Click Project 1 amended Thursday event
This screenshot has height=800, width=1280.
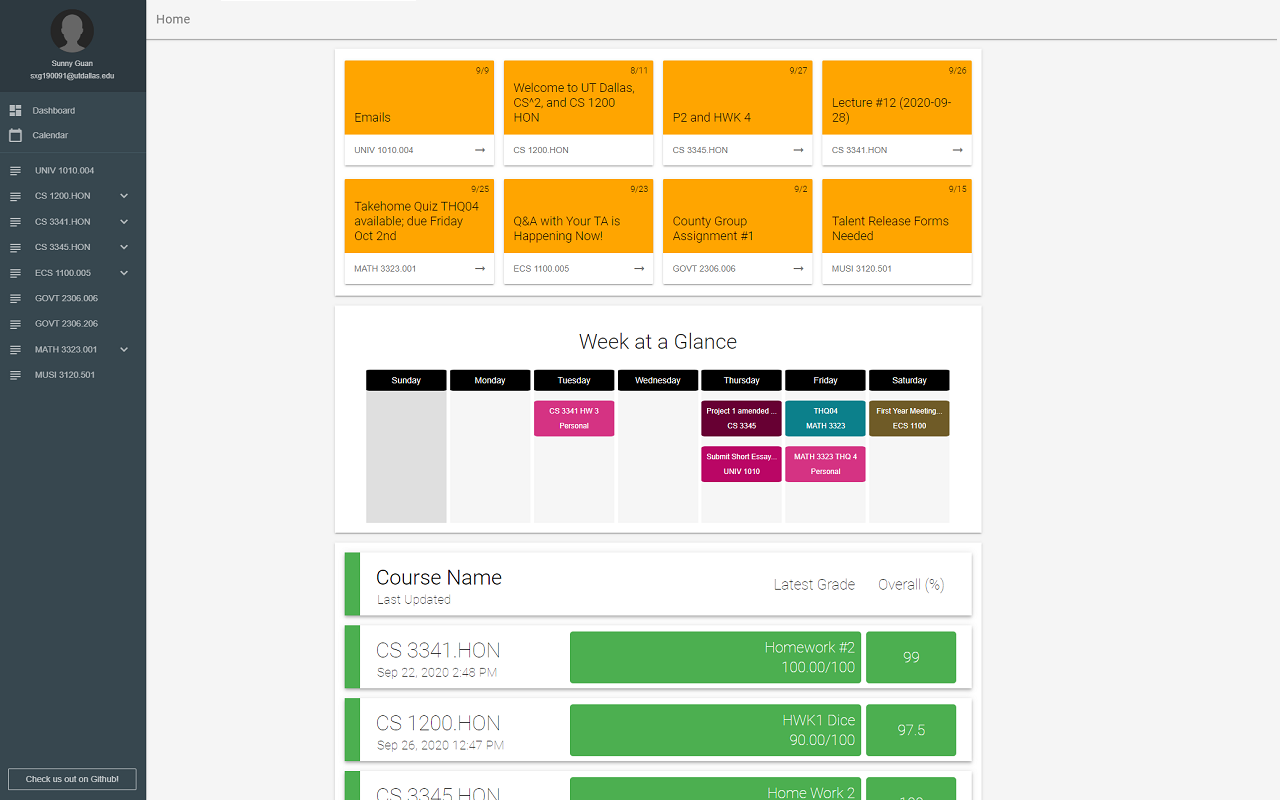[742, 418]
